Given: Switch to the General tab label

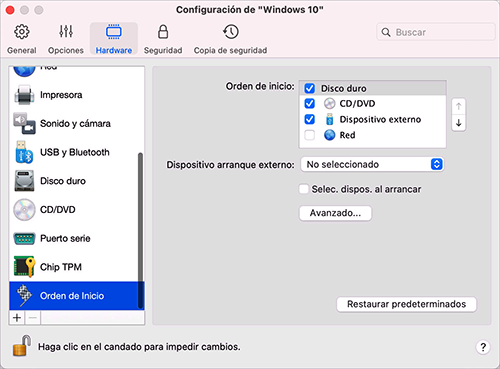Looking at the screenshot, I should pos(22,50).
